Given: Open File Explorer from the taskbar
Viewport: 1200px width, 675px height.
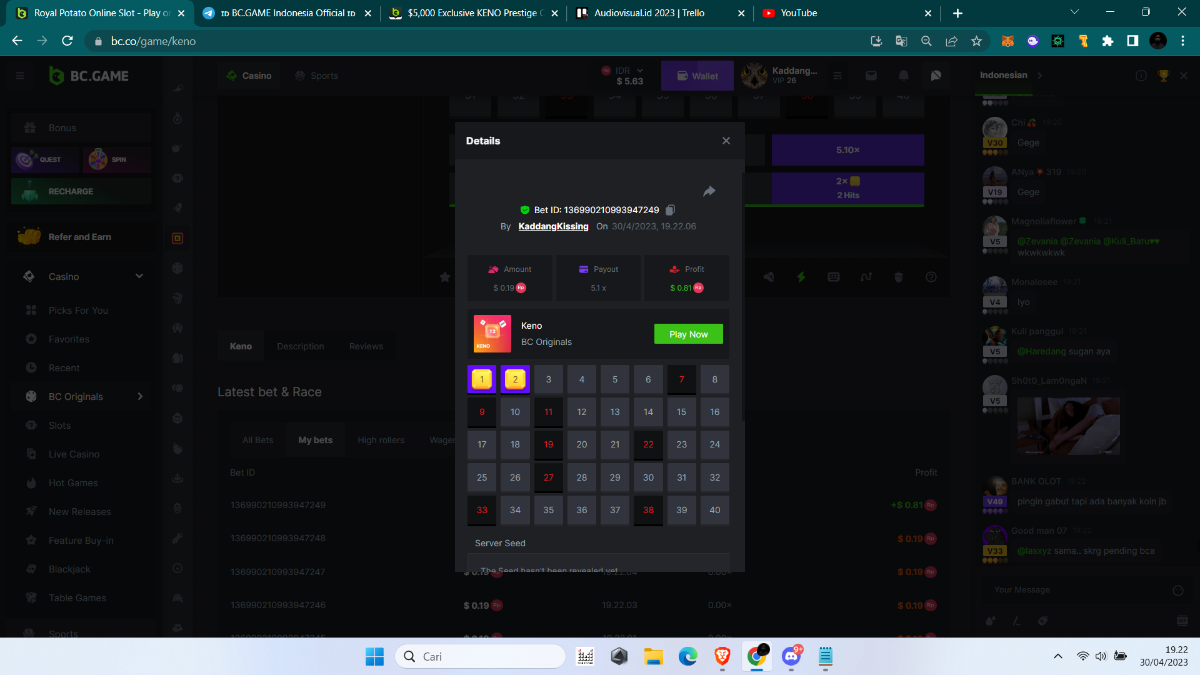Looking at the screenshot, I should (x=654, y=656).
